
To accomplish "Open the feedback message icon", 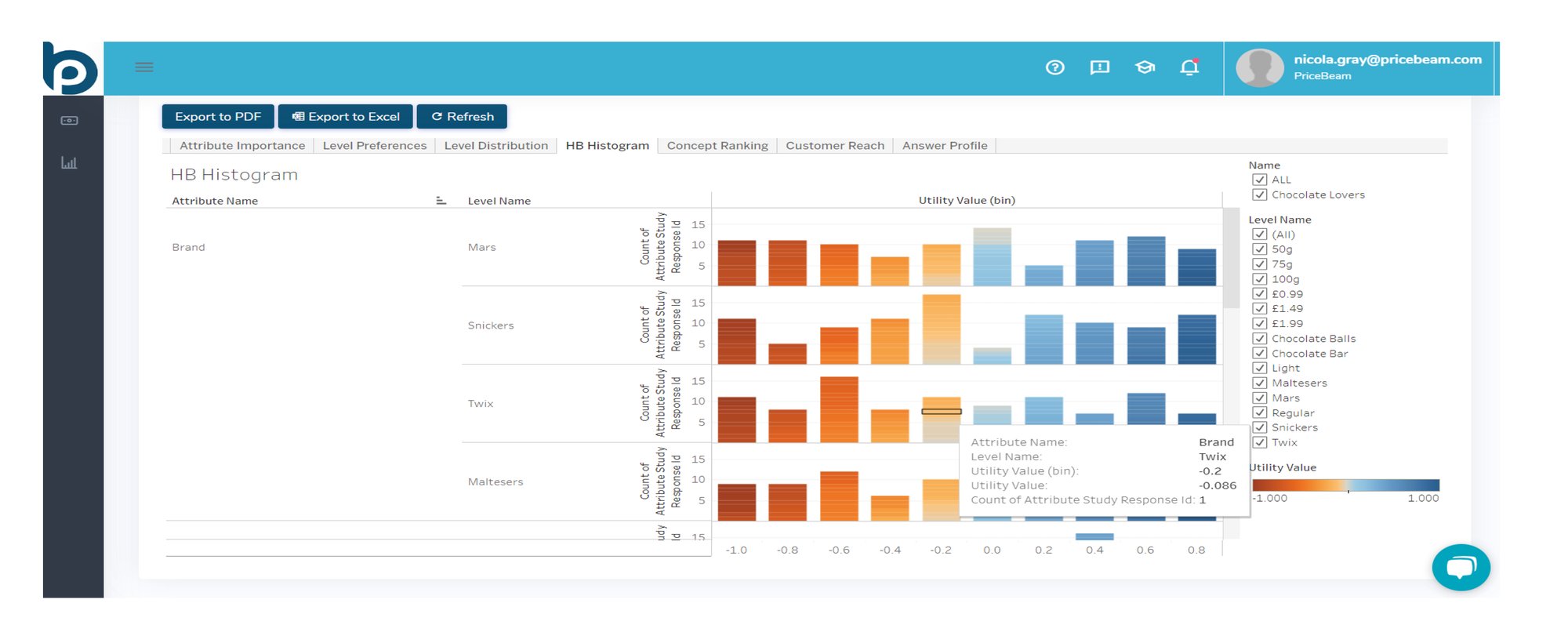I will (x=1099, y=67).
